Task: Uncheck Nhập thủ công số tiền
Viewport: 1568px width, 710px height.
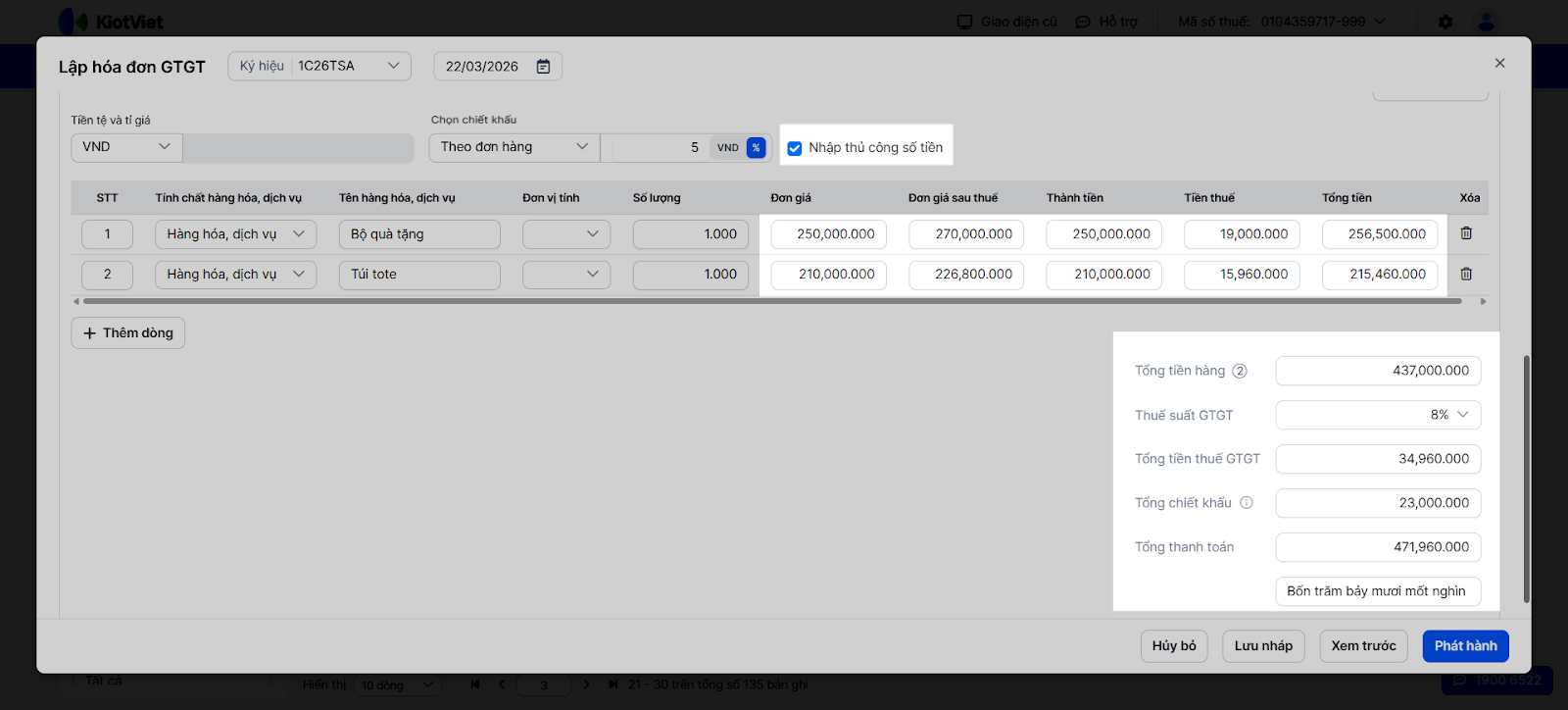Action: (795, 148)
